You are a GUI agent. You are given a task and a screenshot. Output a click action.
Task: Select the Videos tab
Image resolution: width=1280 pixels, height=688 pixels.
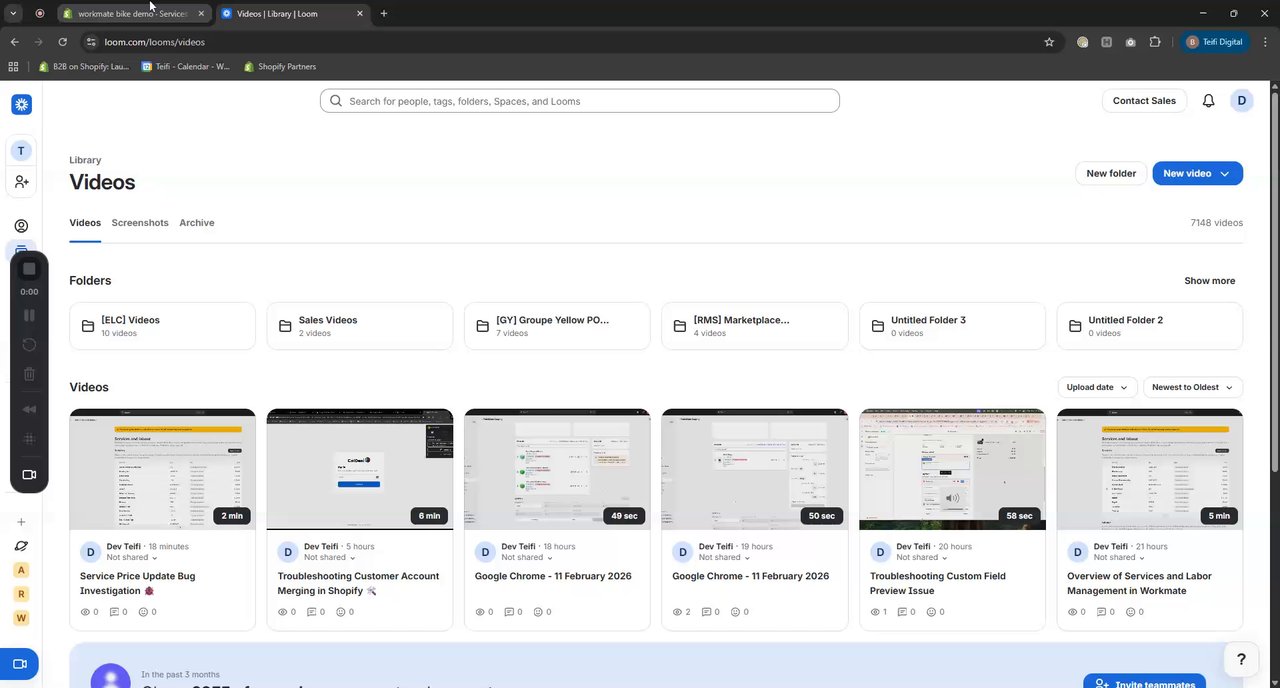point(85,223)
